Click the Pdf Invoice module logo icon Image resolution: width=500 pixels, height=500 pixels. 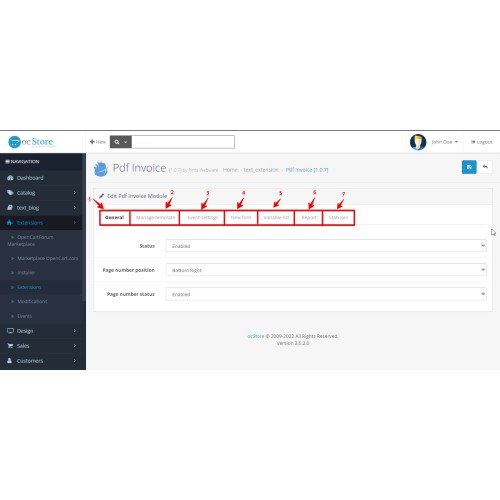coord(101,168)
